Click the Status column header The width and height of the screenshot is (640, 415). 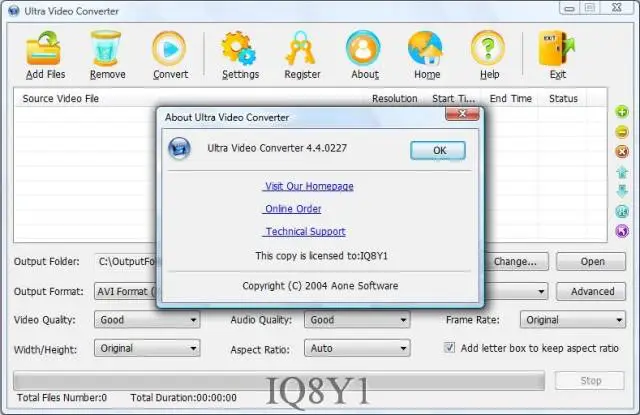point(563,98)
